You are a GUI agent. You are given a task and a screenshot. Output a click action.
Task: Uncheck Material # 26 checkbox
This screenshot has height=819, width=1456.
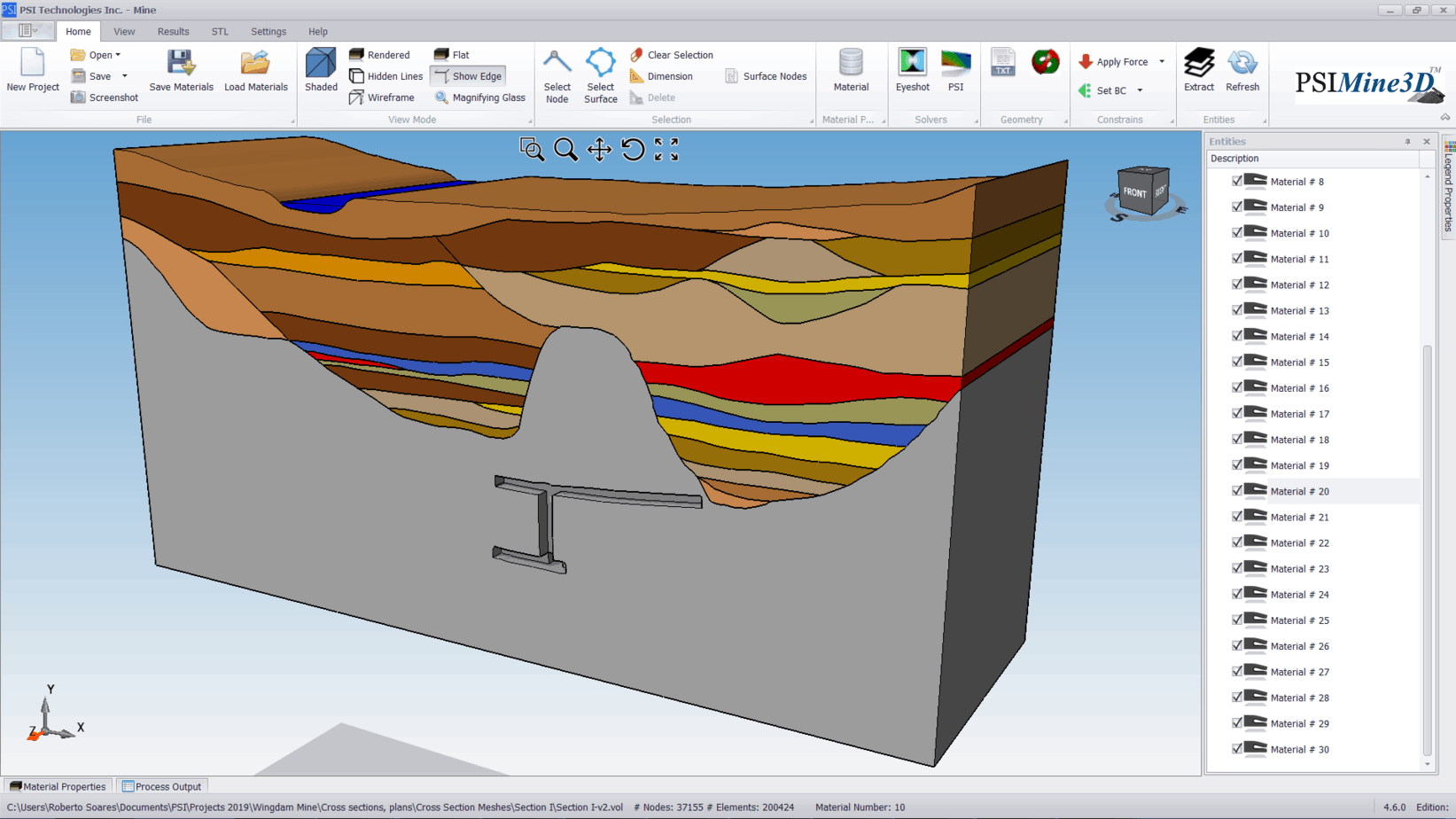click(1237, 645)
